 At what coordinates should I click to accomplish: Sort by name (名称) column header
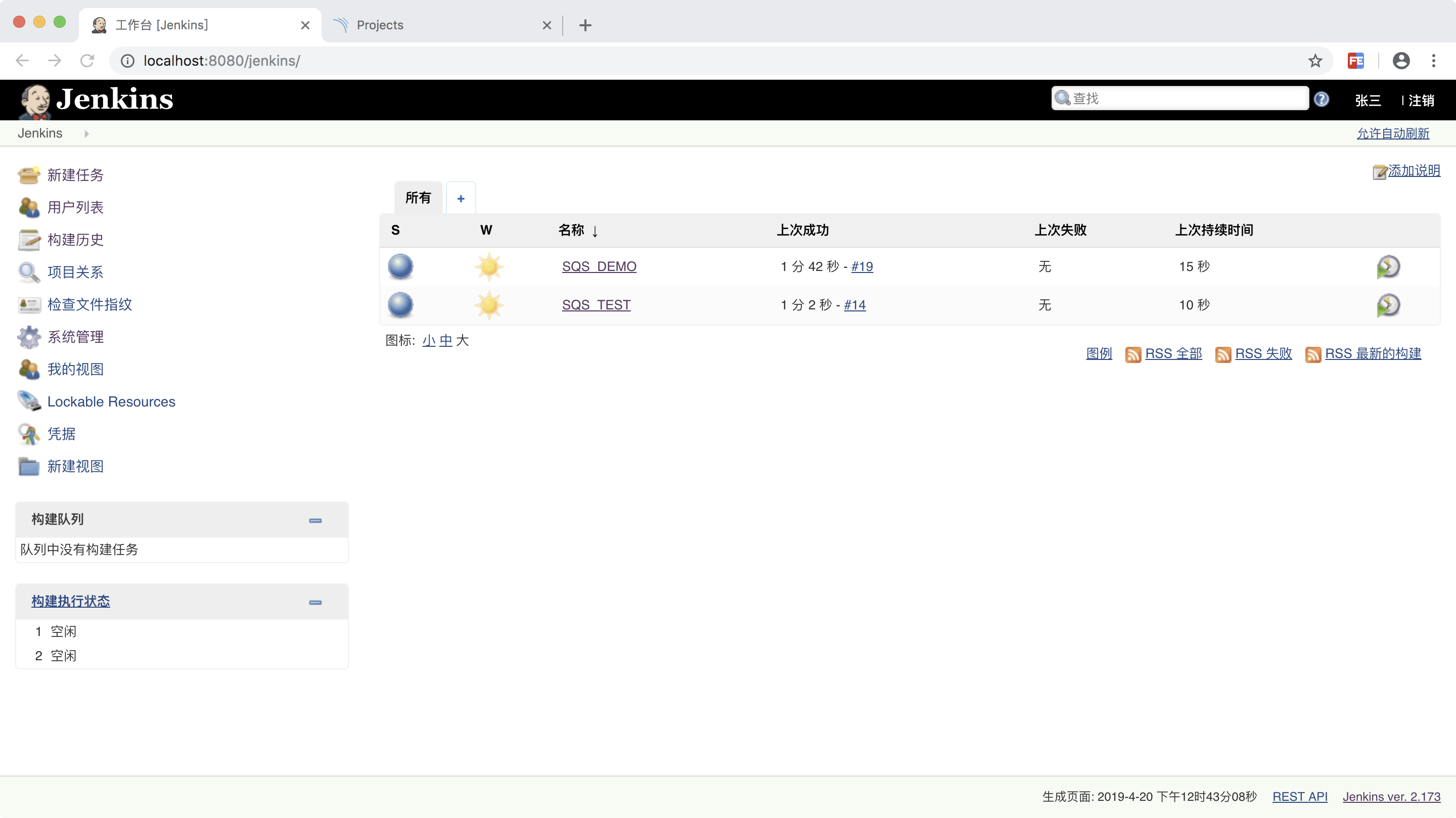tap(571, 230)
